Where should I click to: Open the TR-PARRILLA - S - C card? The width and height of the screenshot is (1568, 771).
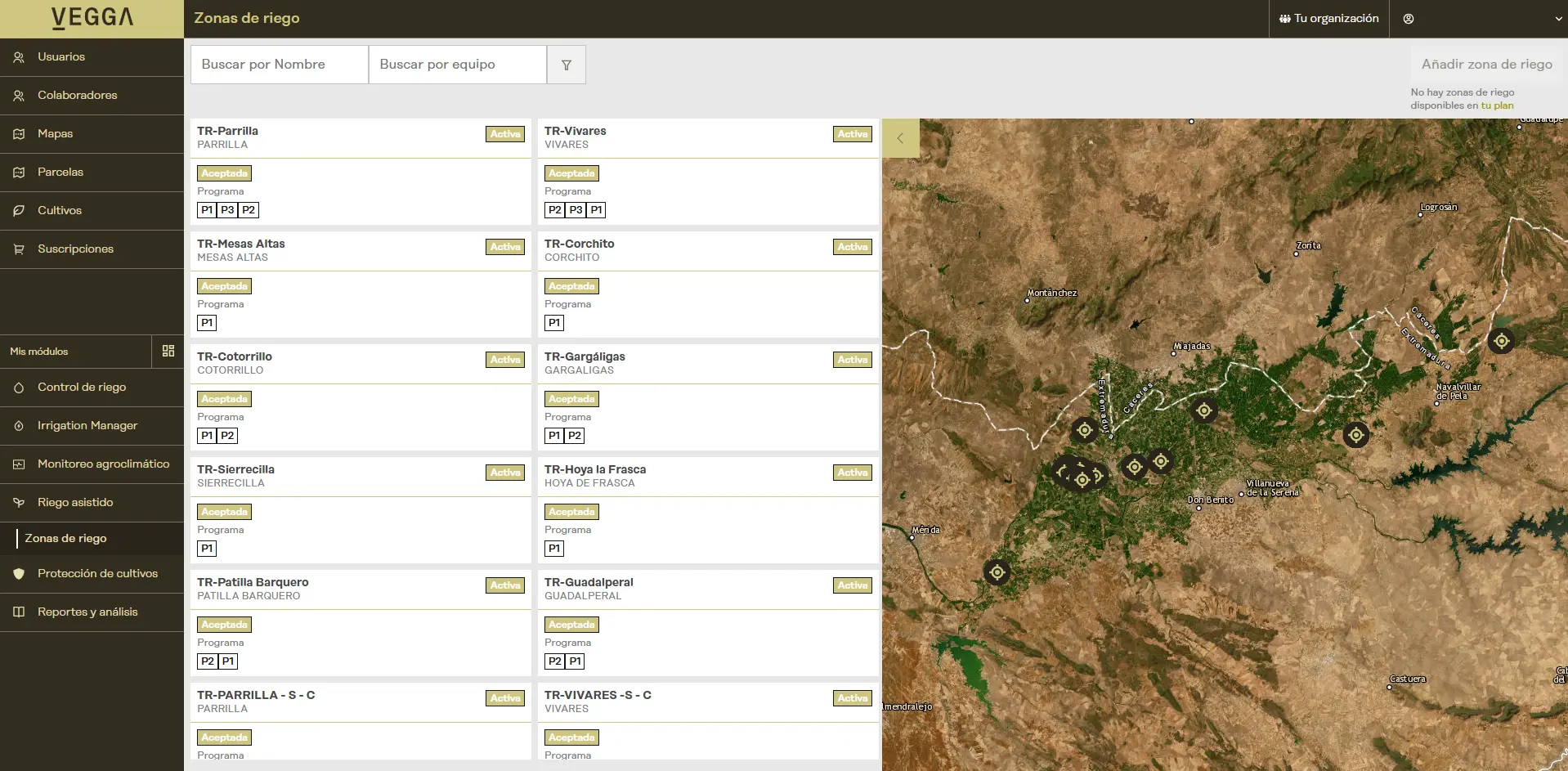(361, 722)
